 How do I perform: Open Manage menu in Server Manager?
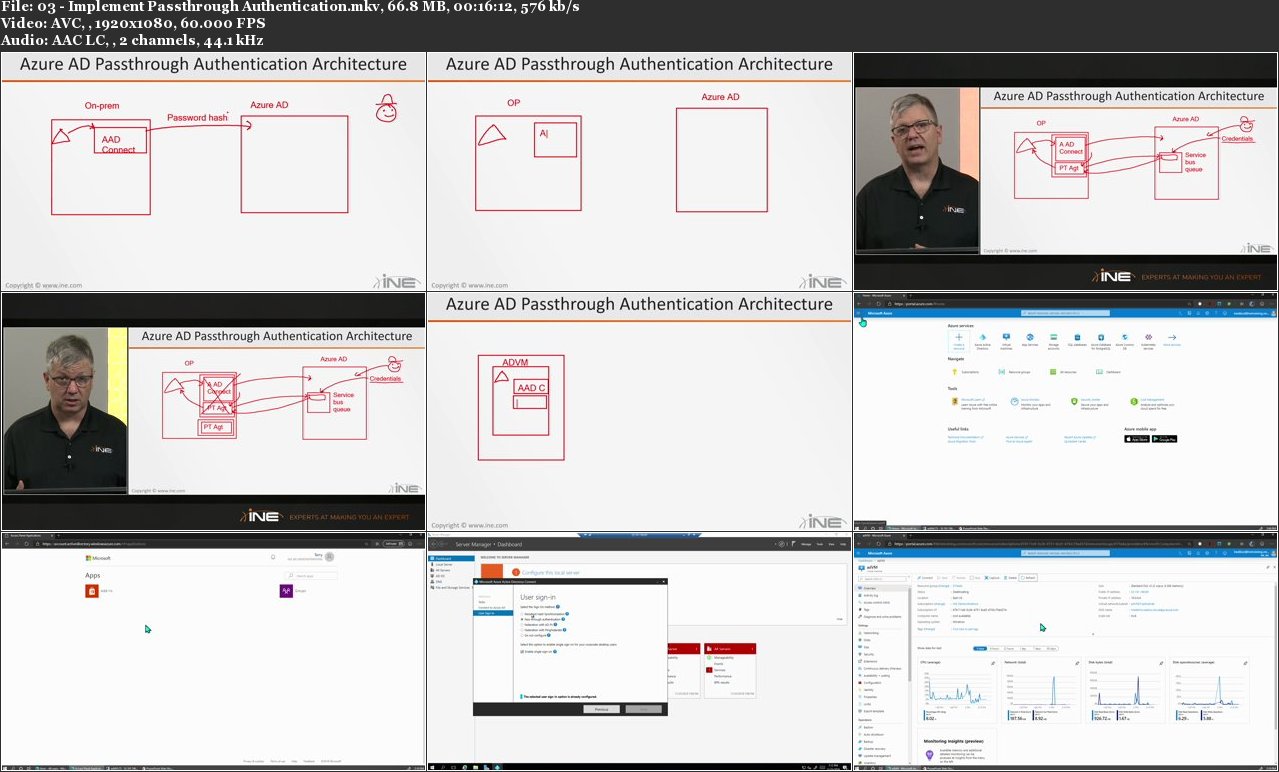(x=806, y=544)
